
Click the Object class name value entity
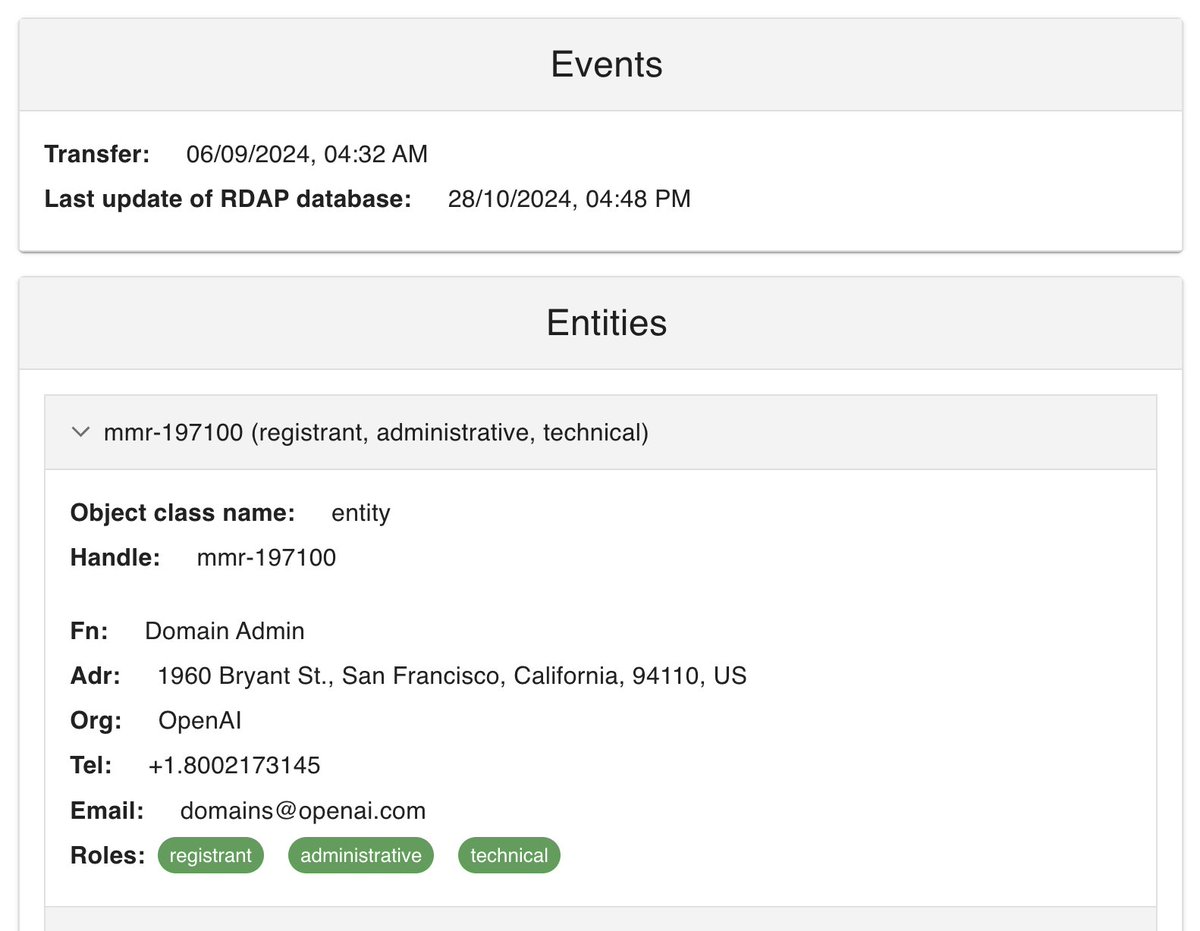click(x=361, y=514)
